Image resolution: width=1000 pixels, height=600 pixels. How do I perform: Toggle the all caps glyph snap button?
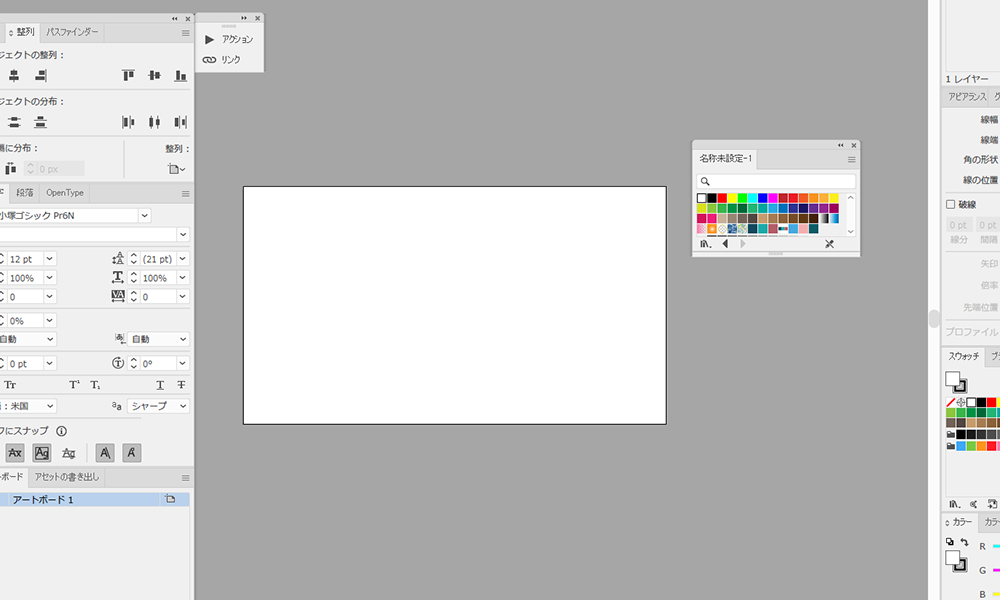15,453
